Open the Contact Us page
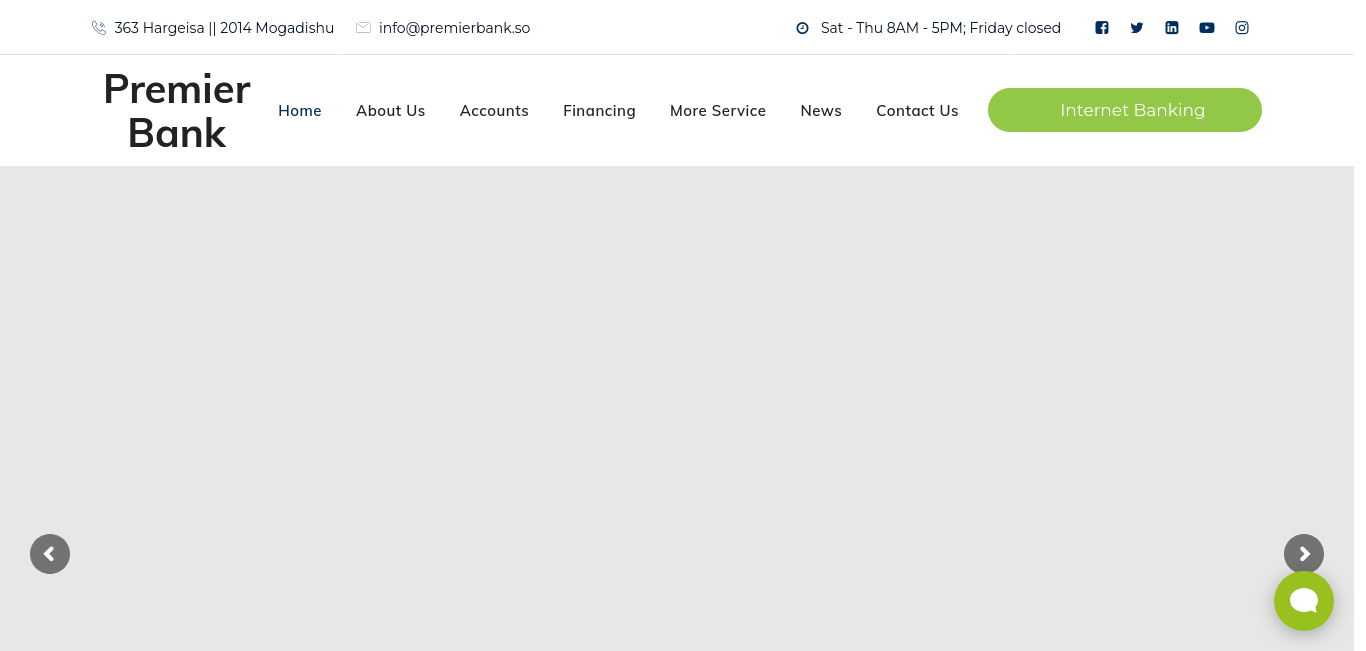 point(917,111)
